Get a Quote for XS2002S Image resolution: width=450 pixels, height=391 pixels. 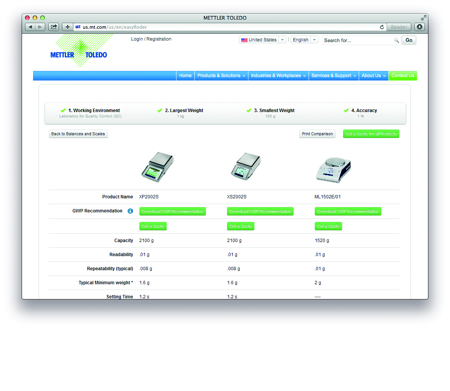(x=240, y=226)
